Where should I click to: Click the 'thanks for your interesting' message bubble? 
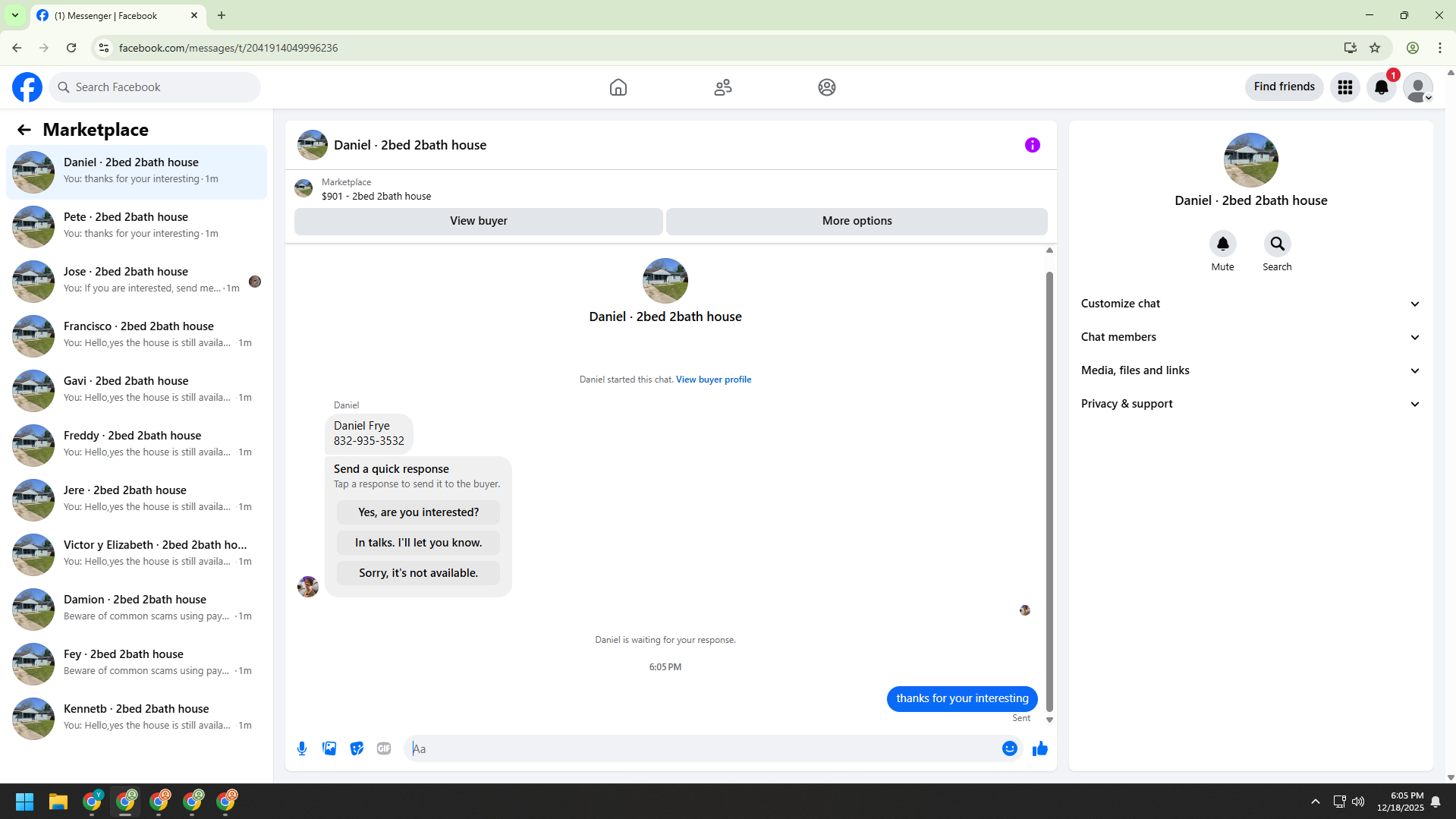pos(962,698)
